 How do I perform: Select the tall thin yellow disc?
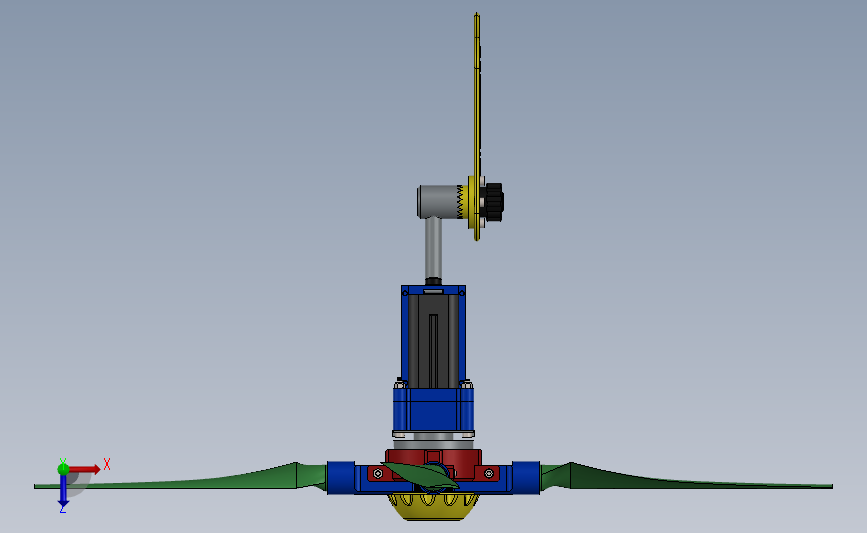(x=477, y=127)
